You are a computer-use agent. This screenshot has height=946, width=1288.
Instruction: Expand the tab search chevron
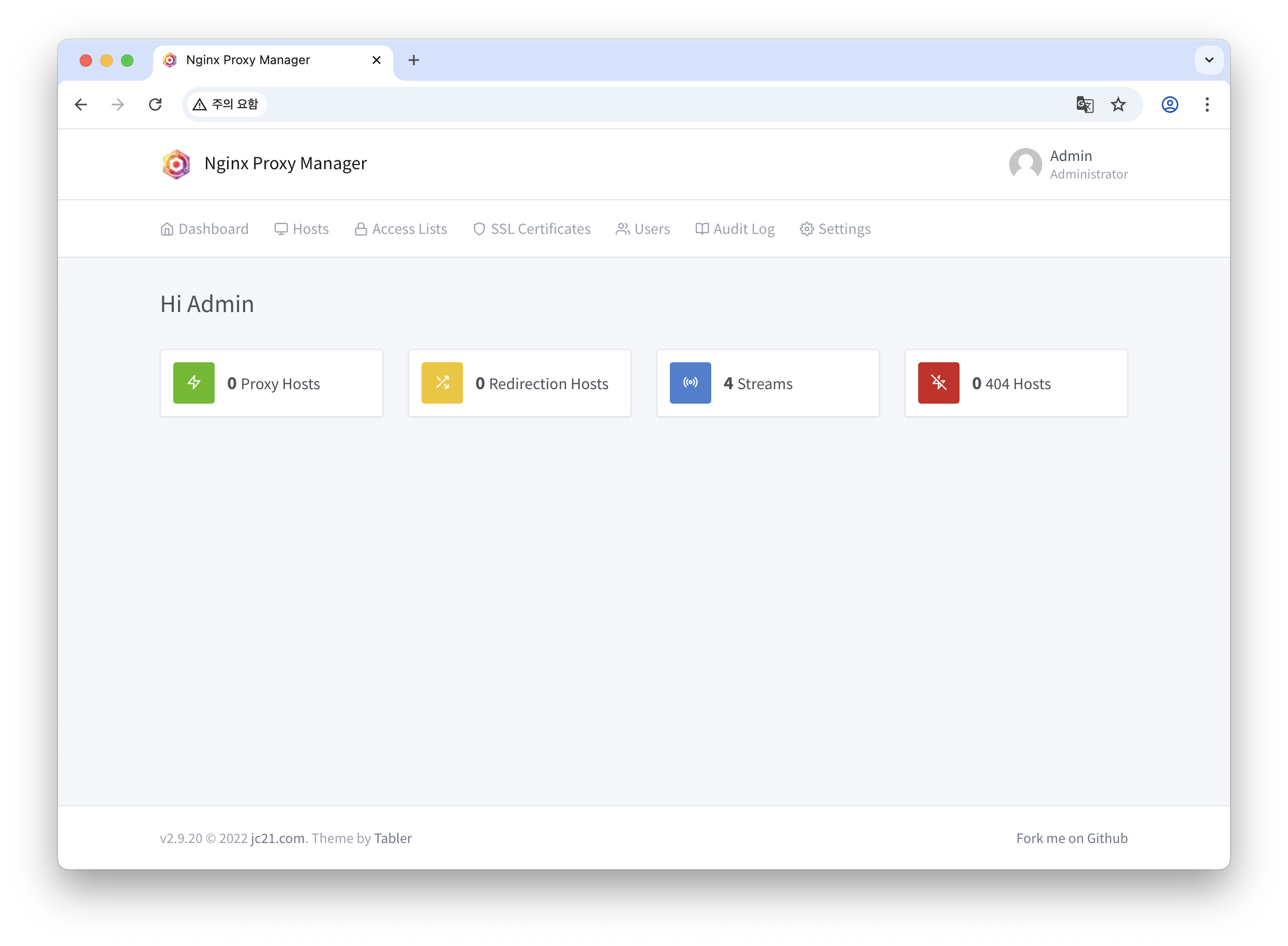[1208, 60]
